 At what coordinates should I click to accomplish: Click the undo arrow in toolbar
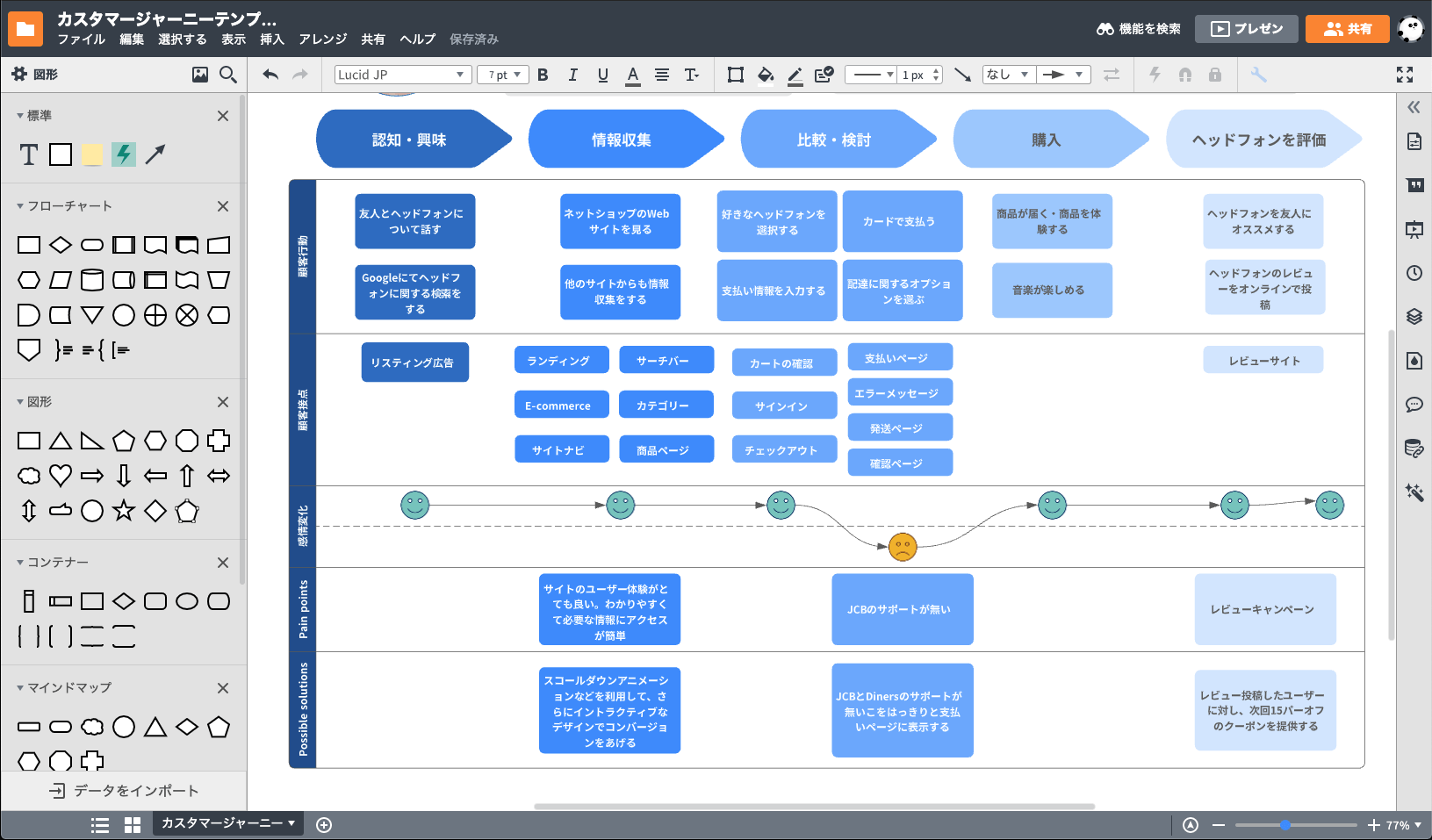pyautogui.click(x=270, y=75)
